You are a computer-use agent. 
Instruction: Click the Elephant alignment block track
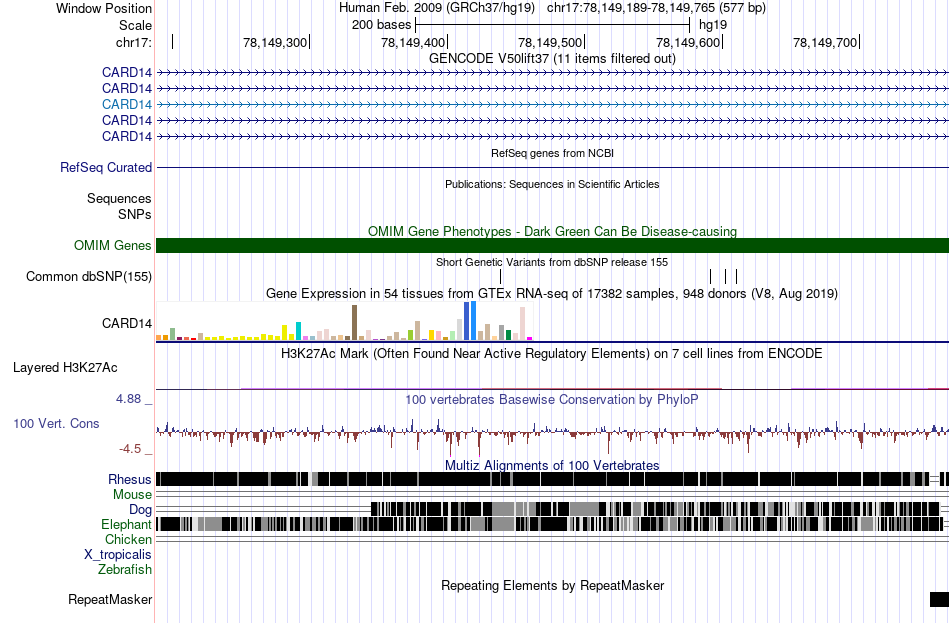click(x=548, y=524)
